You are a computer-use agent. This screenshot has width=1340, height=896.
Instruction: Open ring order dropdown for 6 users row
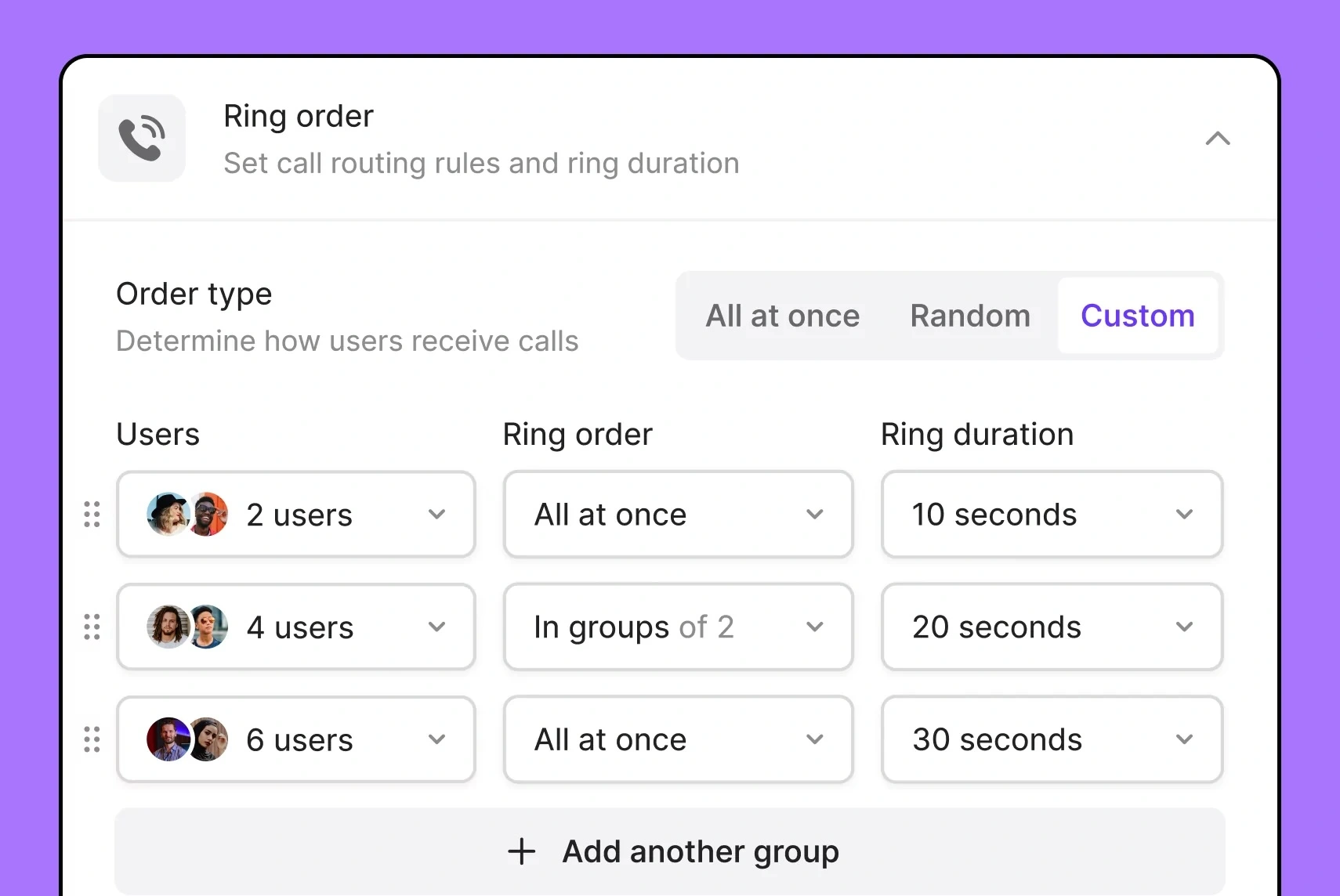678,739
